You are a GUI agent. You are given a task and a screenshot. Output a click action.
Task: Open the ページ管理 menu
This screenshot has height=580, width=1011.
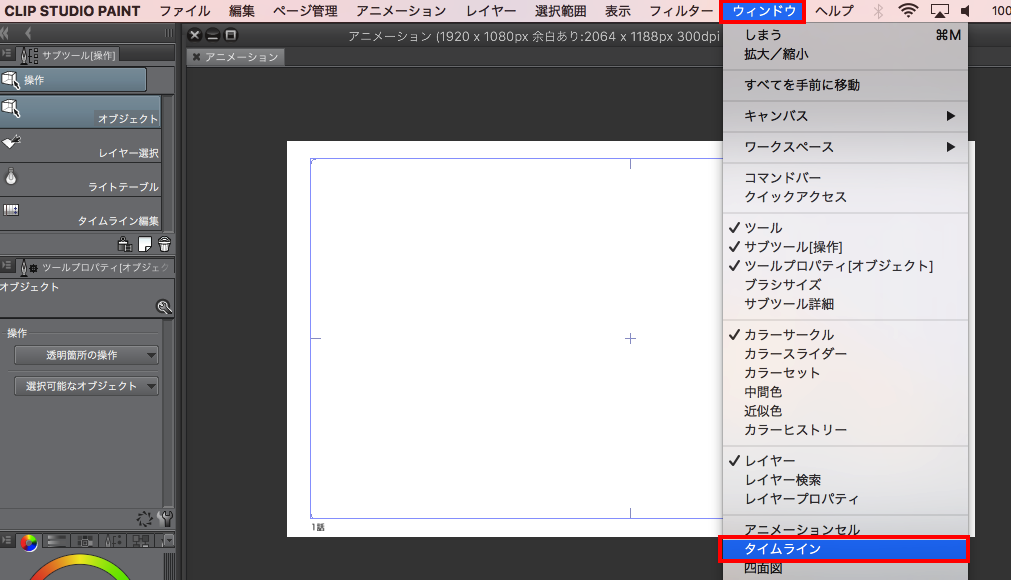(x=305, y=11)
